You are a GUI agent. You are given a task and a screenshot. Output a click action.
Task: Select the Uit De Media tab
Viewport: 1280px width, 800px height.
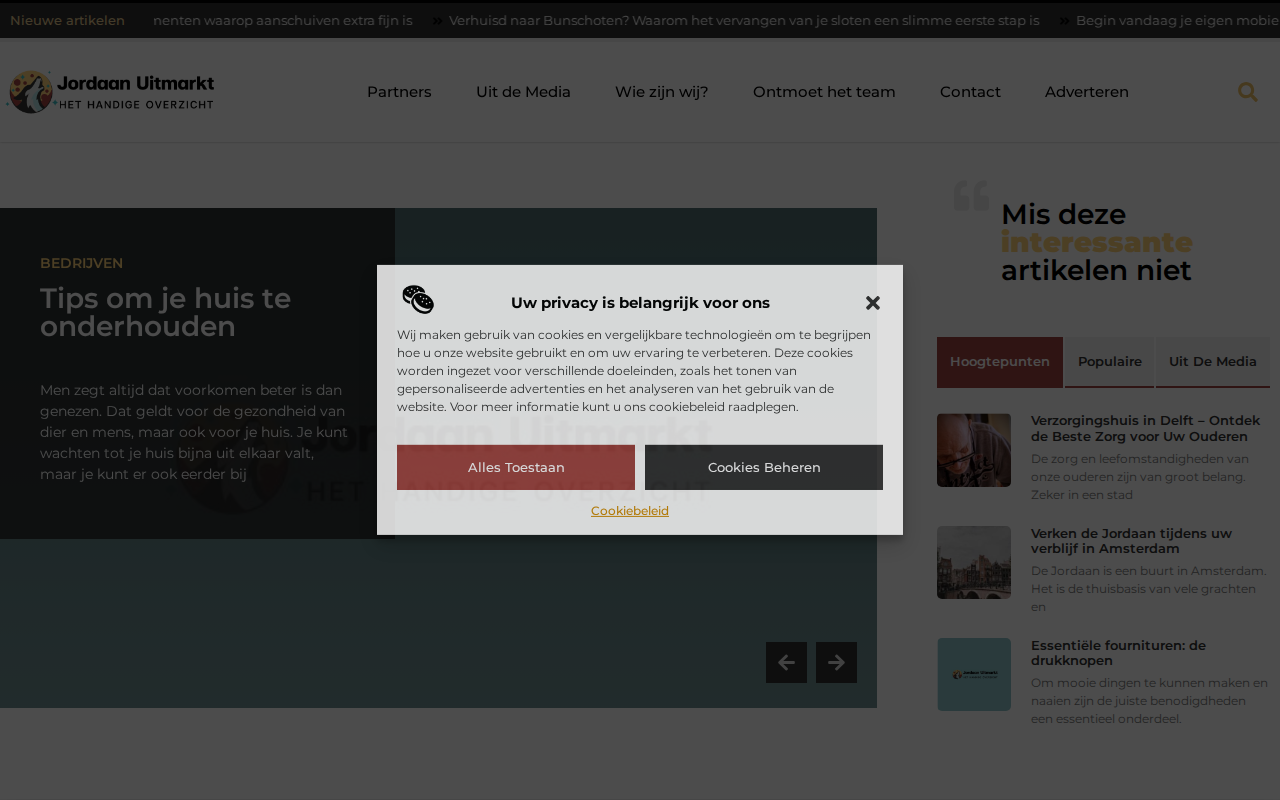(x=1213, y=362)
